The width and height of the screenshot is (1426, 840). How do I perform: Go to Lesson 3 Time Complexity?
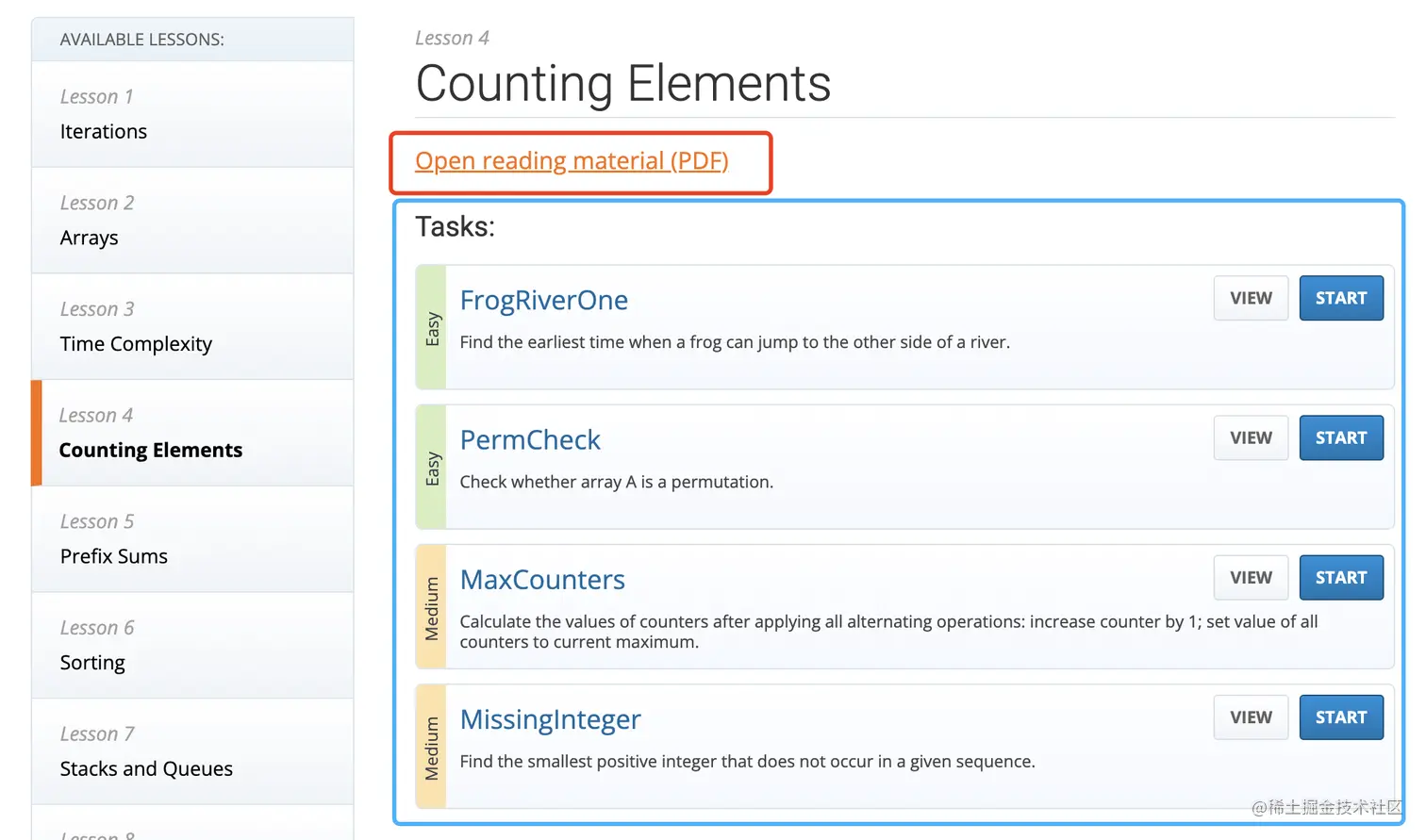click(192, 327)
